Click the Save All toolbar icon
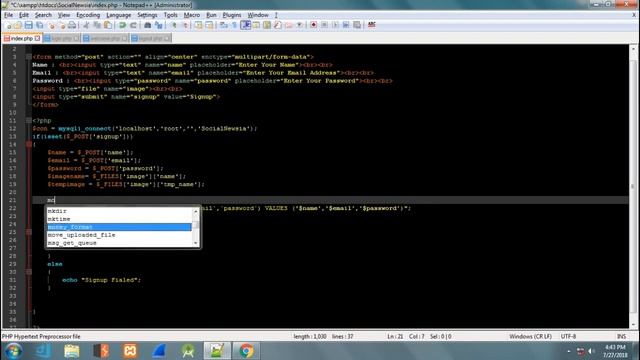 pos(40,25)
